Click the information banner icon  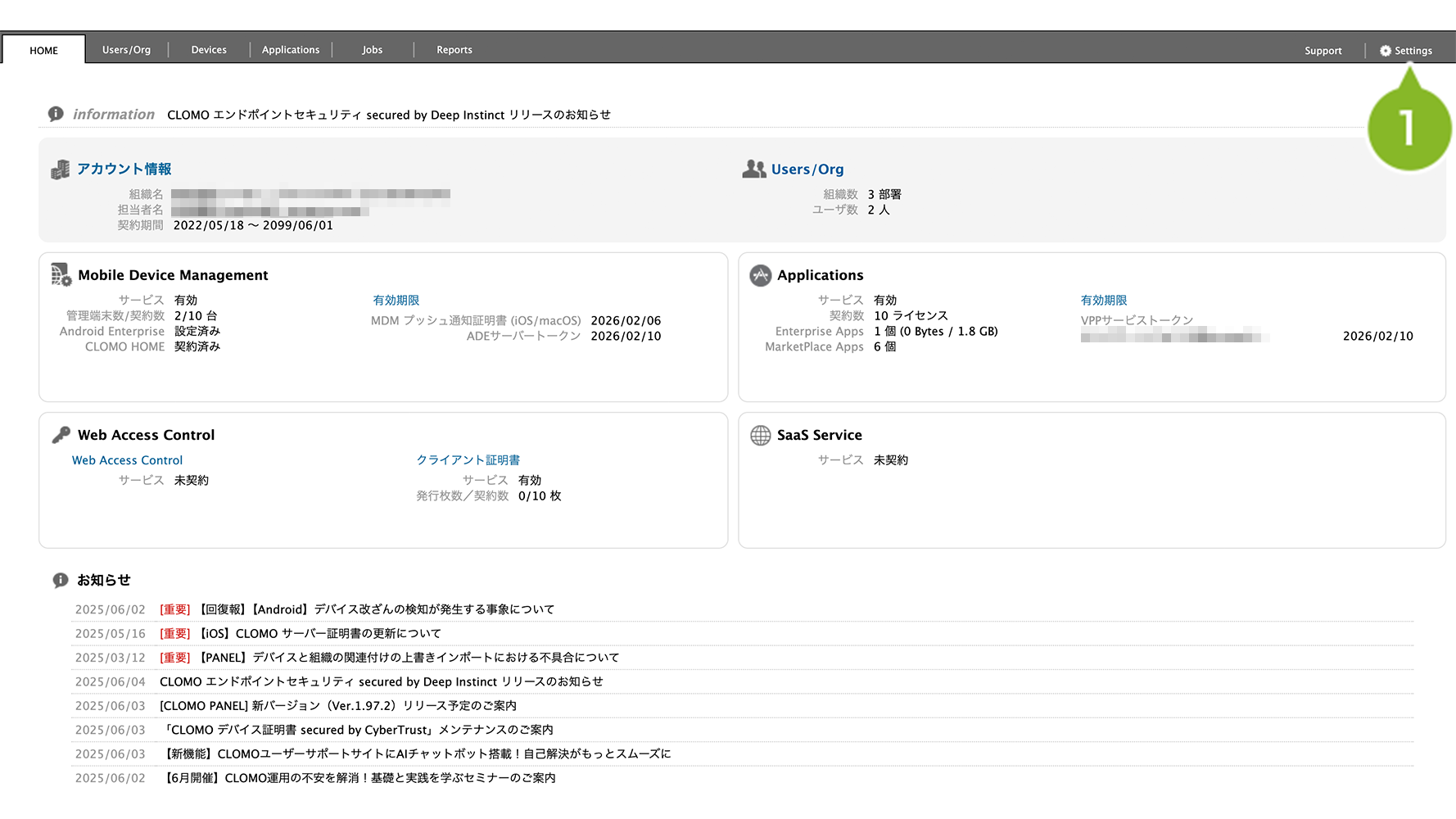click(x=56, y=114)
